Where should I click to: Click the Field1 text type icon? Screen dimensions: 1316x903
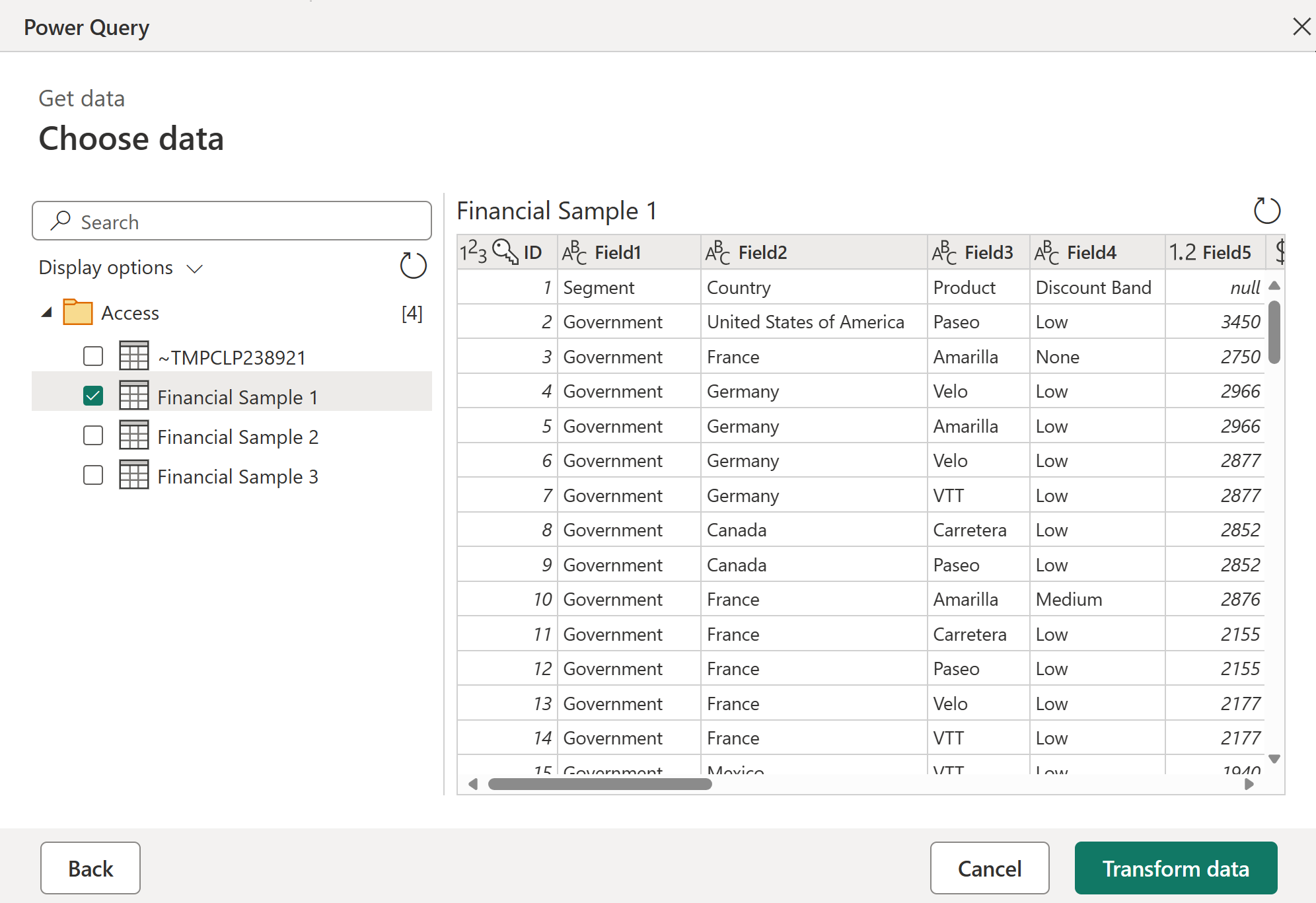[x=574, y=252]
